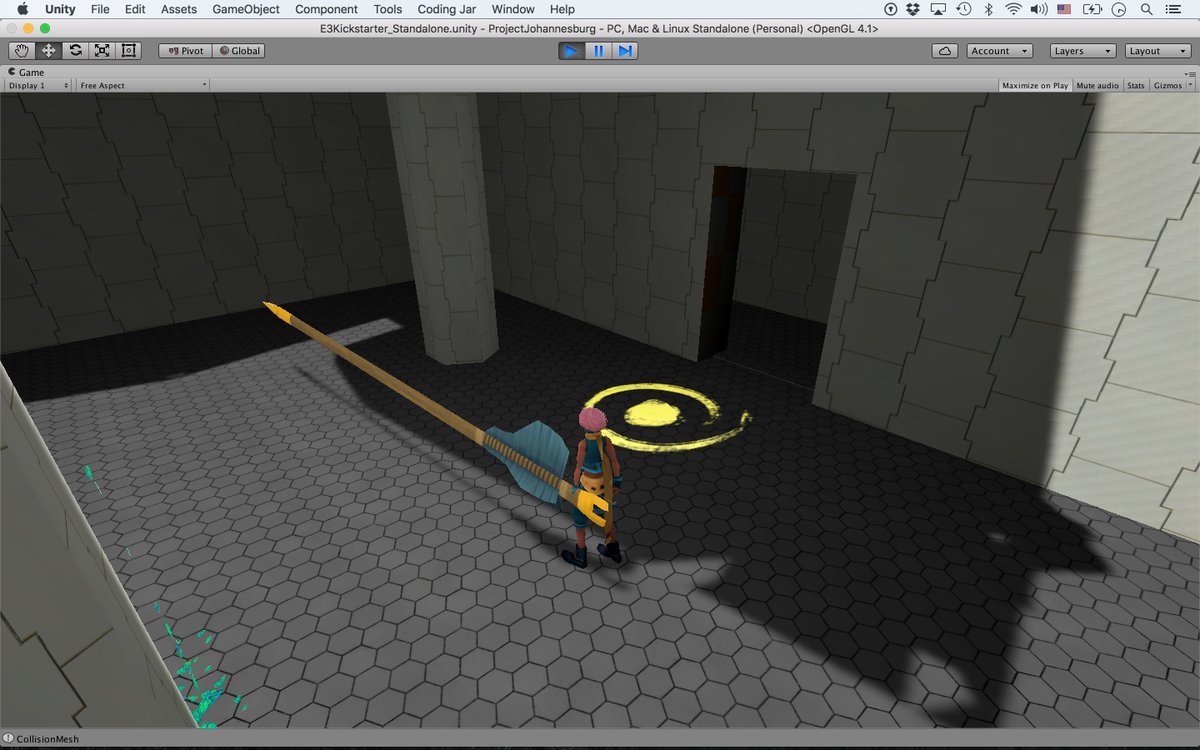Select the Scale tool

[102, 50]
